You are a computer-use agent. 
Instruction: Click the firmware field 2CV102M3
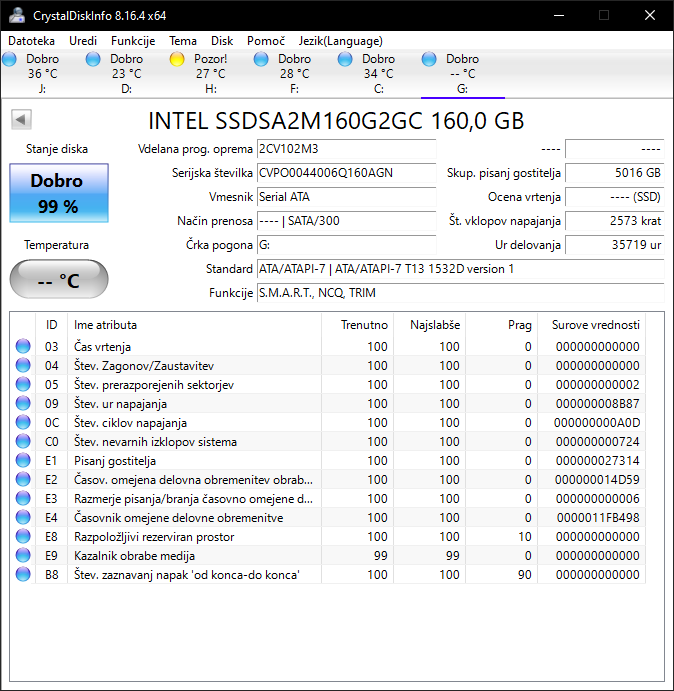tap(346, 149)
